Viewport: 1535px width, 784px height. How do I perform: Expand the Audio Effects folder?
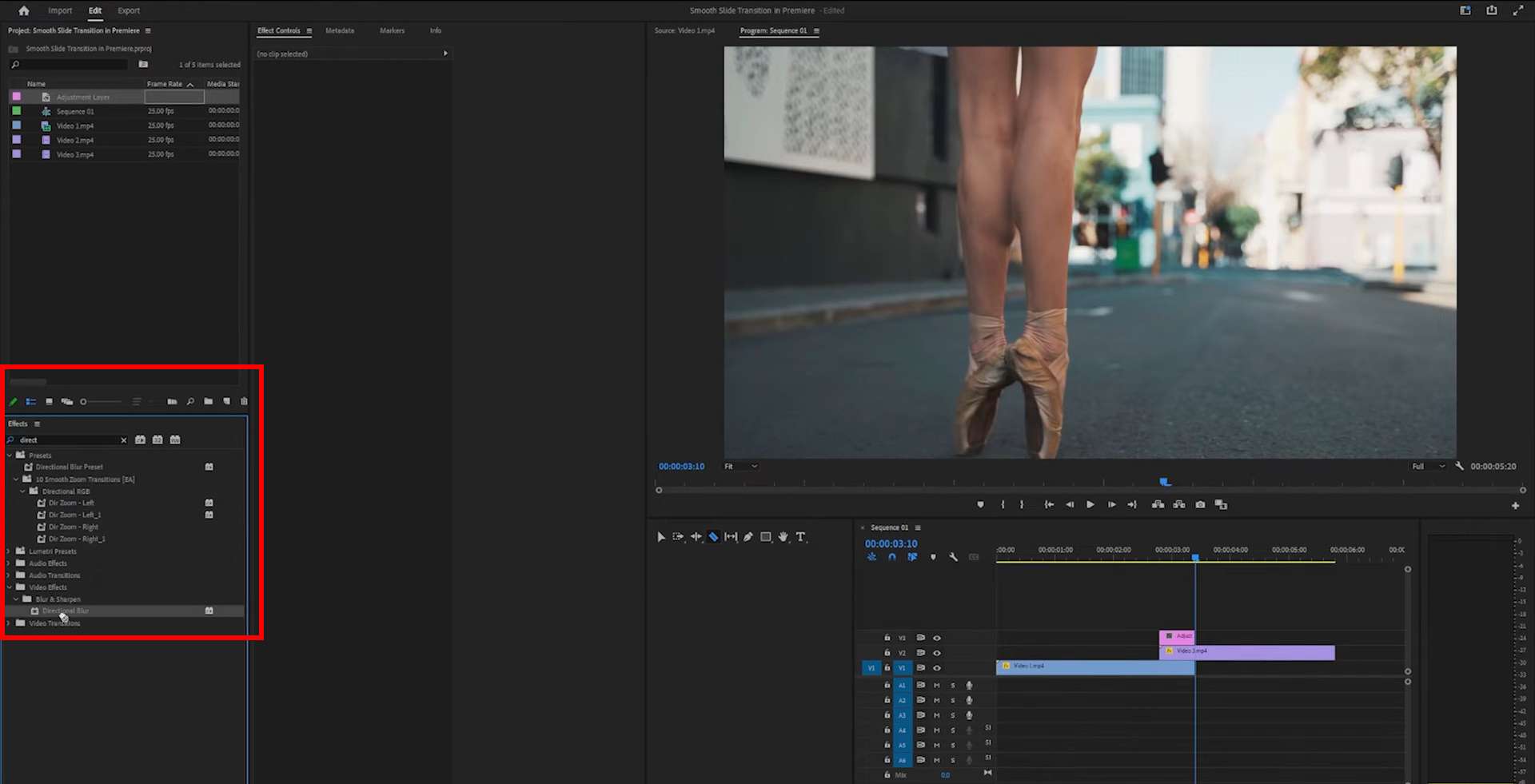click(x=9, y=563)
